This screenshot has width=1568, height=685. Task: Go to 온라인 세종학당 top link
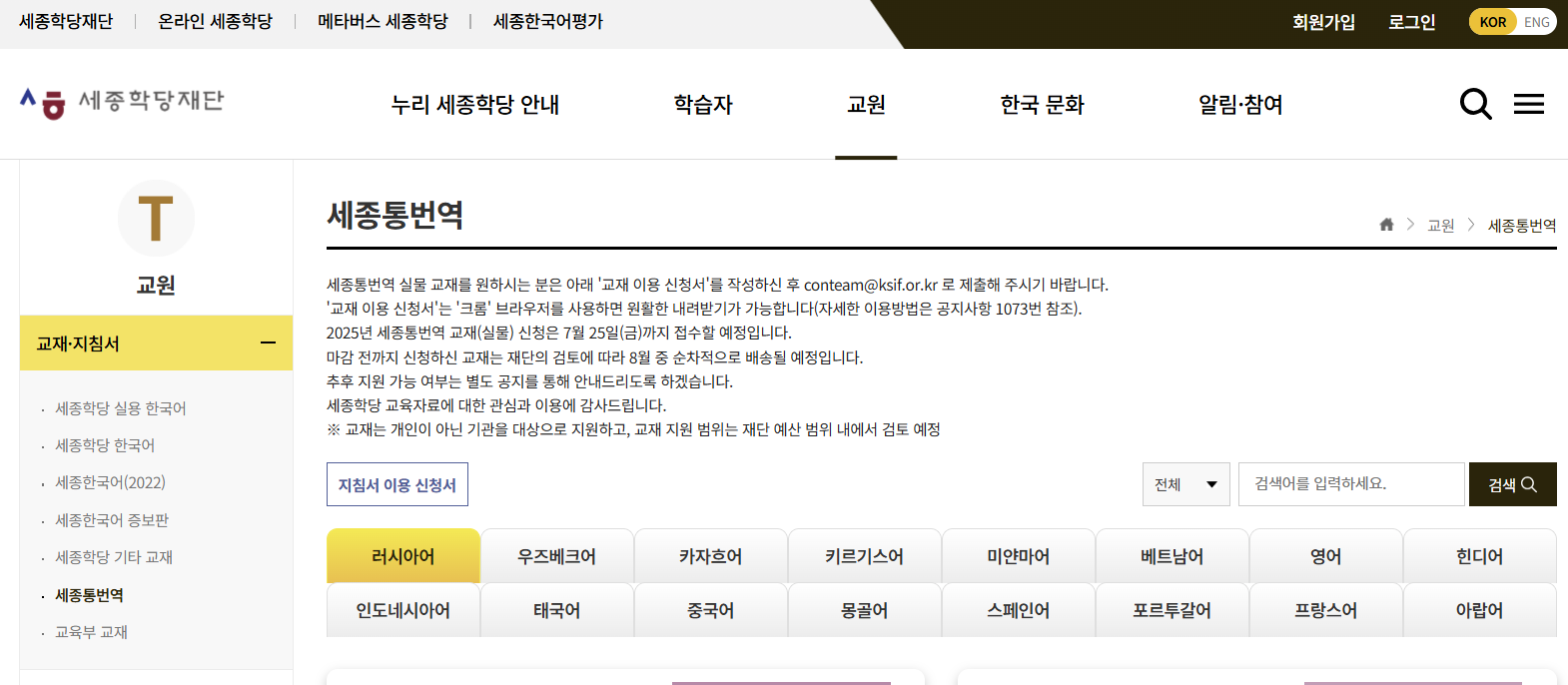pyautogui.click(x=215, y=21)
